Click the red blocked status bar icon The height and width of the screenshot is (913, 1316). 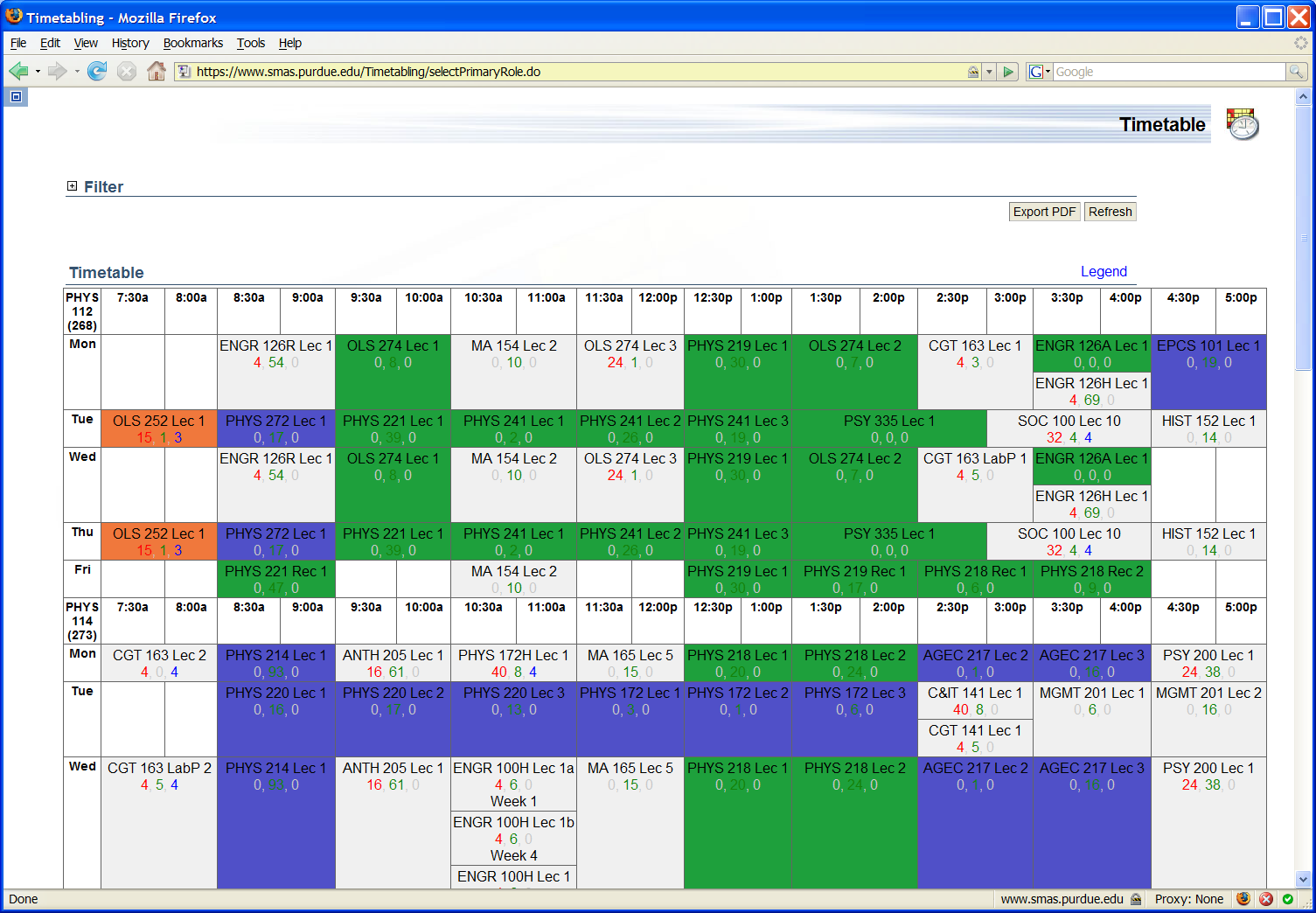point(1266,899)
